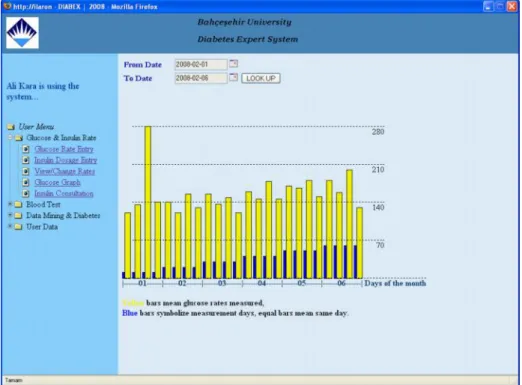Image resolution: width=522 pixels, height=385 pixels.
Task: Click the '210' value on the chart scale
Action: [x=378, y=169]
